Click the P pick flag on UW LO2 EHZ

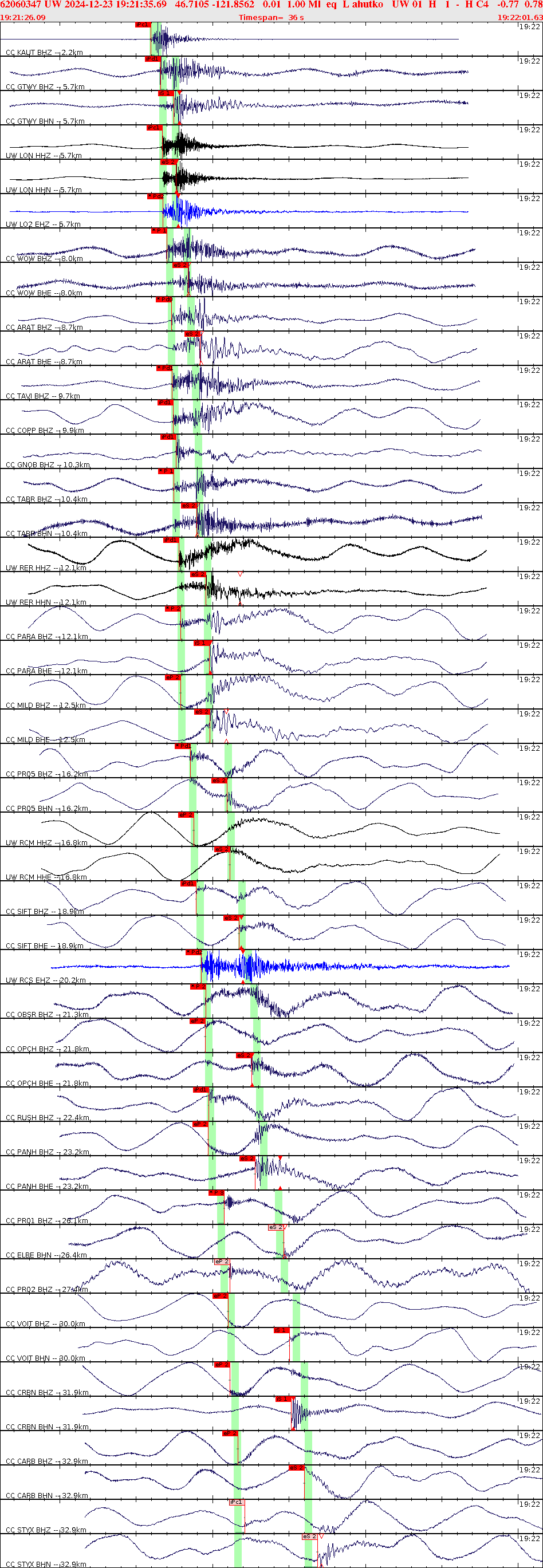pos(155,196)
